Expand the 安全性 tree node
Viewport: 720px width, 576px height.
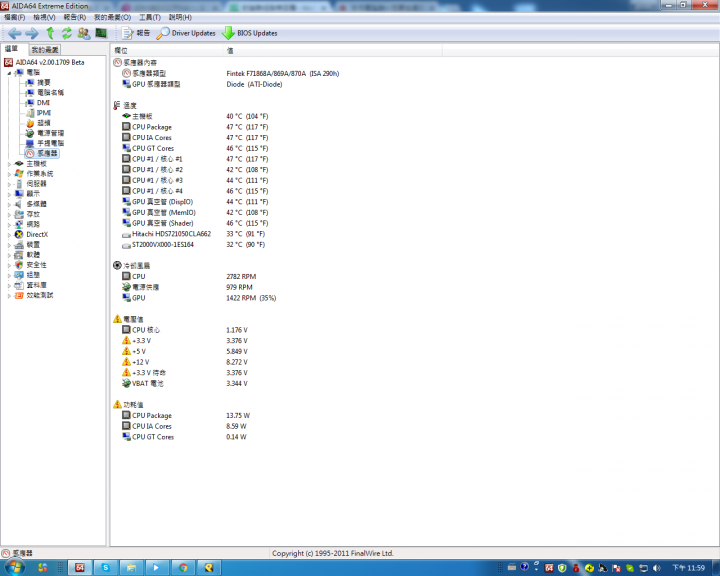(9, 265)
